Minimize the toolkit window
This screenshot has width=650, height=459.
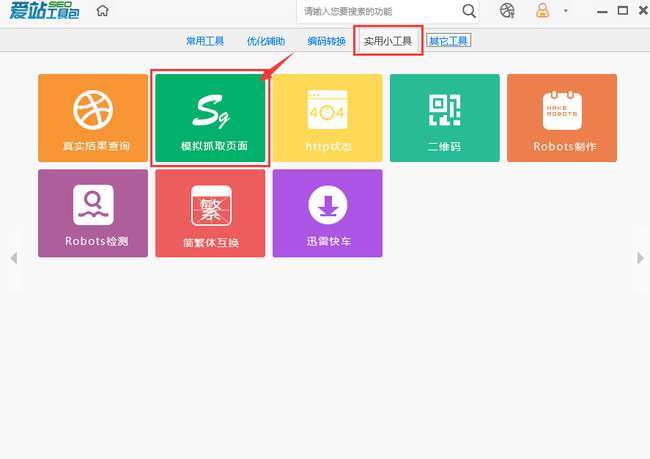(602, 12)
